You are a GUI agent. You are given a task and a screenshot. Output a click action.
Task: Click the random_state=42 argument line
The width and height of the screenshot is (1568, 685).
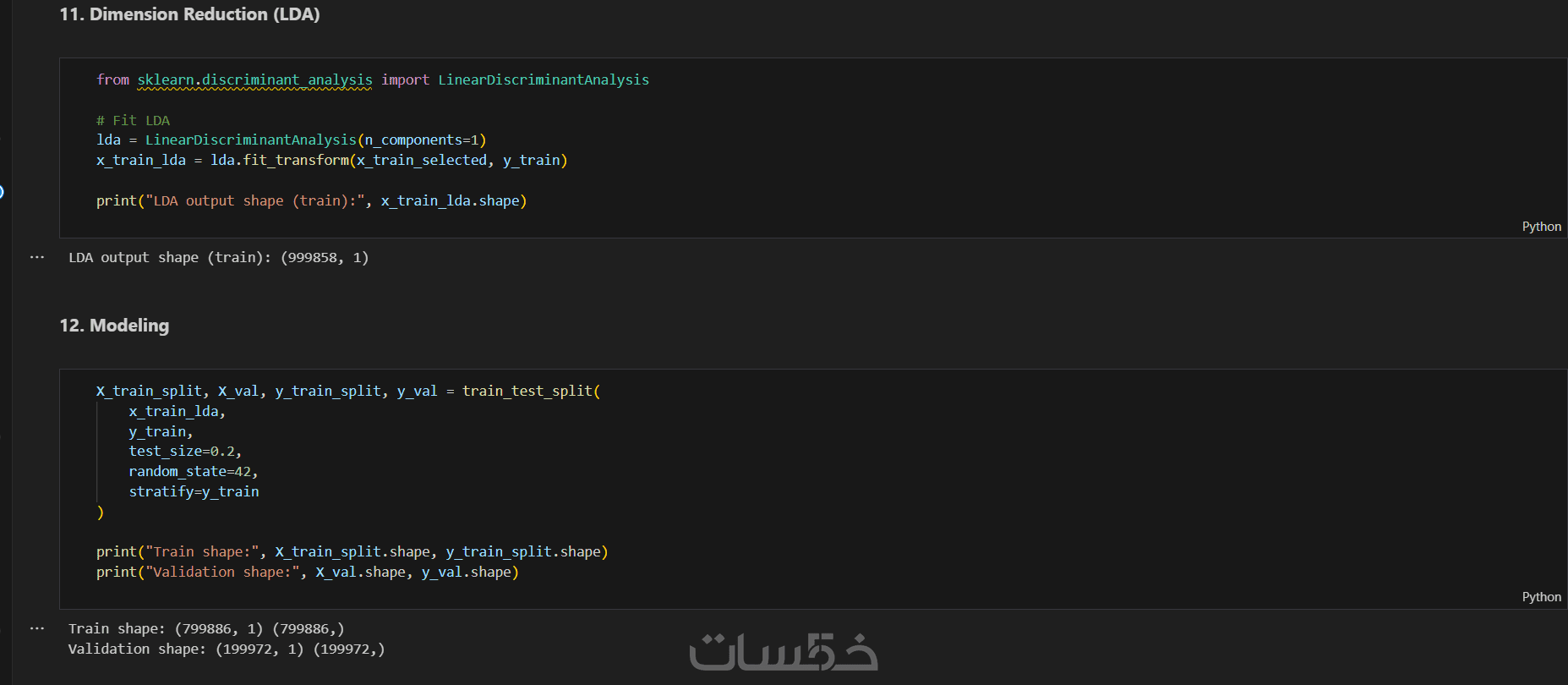pyautogui.click(x=193, y=471)
